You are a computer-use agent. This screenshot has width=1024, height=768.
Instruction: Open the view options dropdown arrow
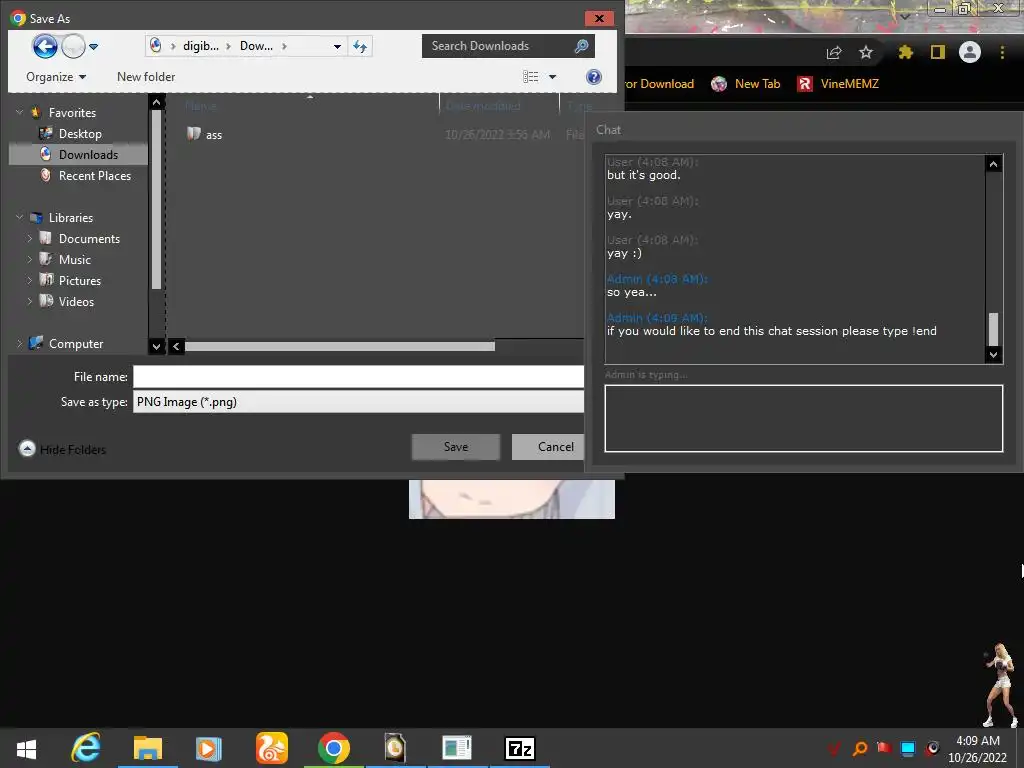coord(552,77)
